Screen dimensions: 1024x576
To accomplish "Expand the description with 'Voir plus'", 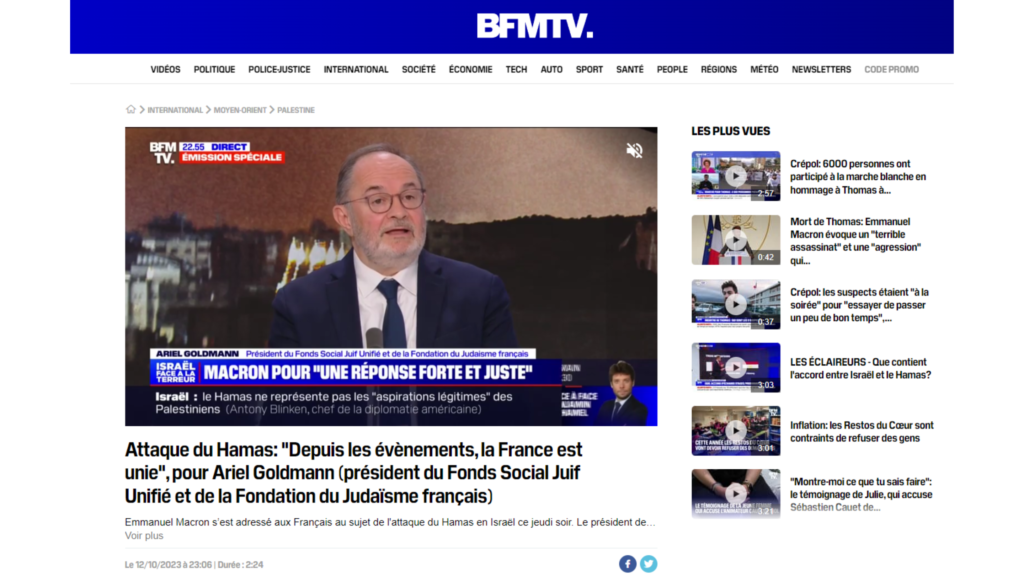I will 144,536.
